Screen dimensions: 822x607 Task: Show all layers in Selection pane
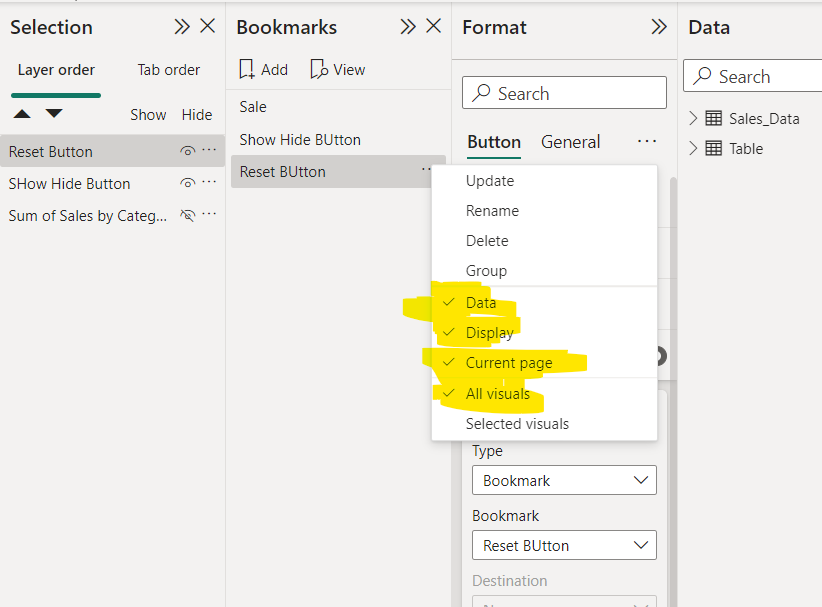point(148,115)
